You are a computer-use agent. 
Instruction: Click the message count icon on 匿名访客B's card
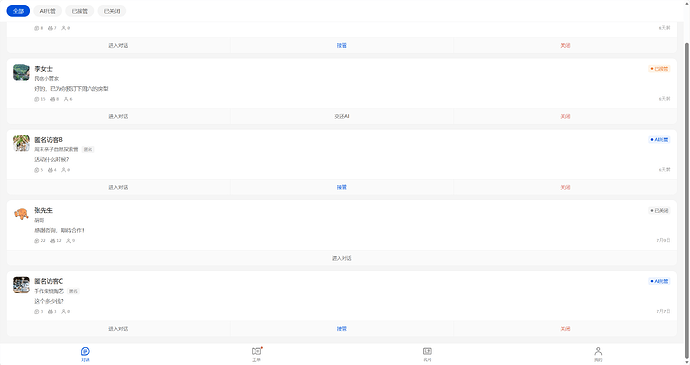click(37, 170)
